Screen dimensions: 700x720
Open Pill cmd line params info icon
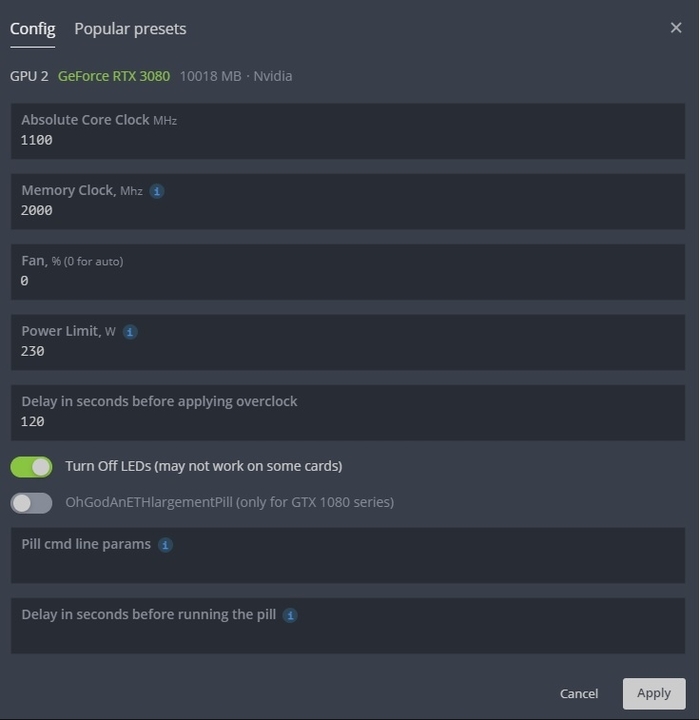click(x=165, y=545)
